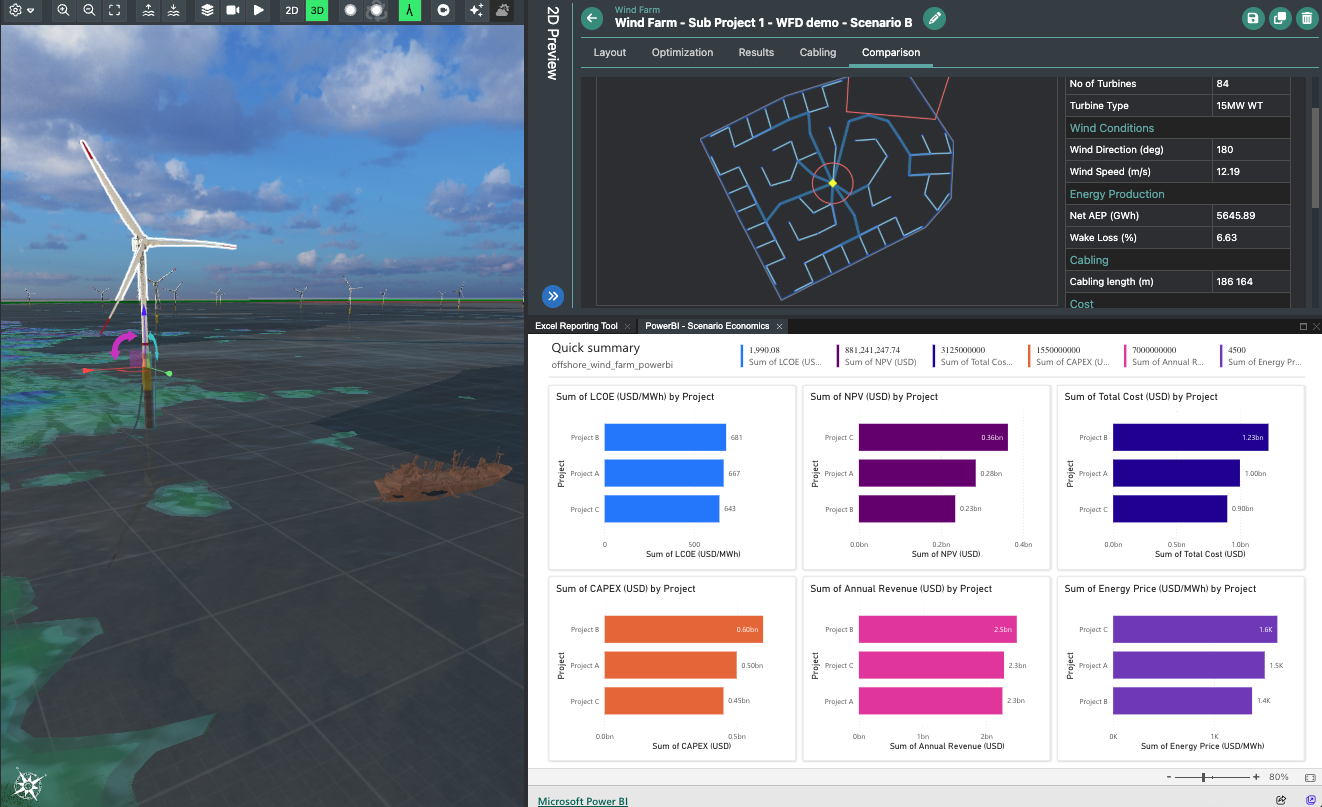The width and height of the screenshot is (1322, 807).
Task: Open the layers stack icon
Action: (207, 10)
